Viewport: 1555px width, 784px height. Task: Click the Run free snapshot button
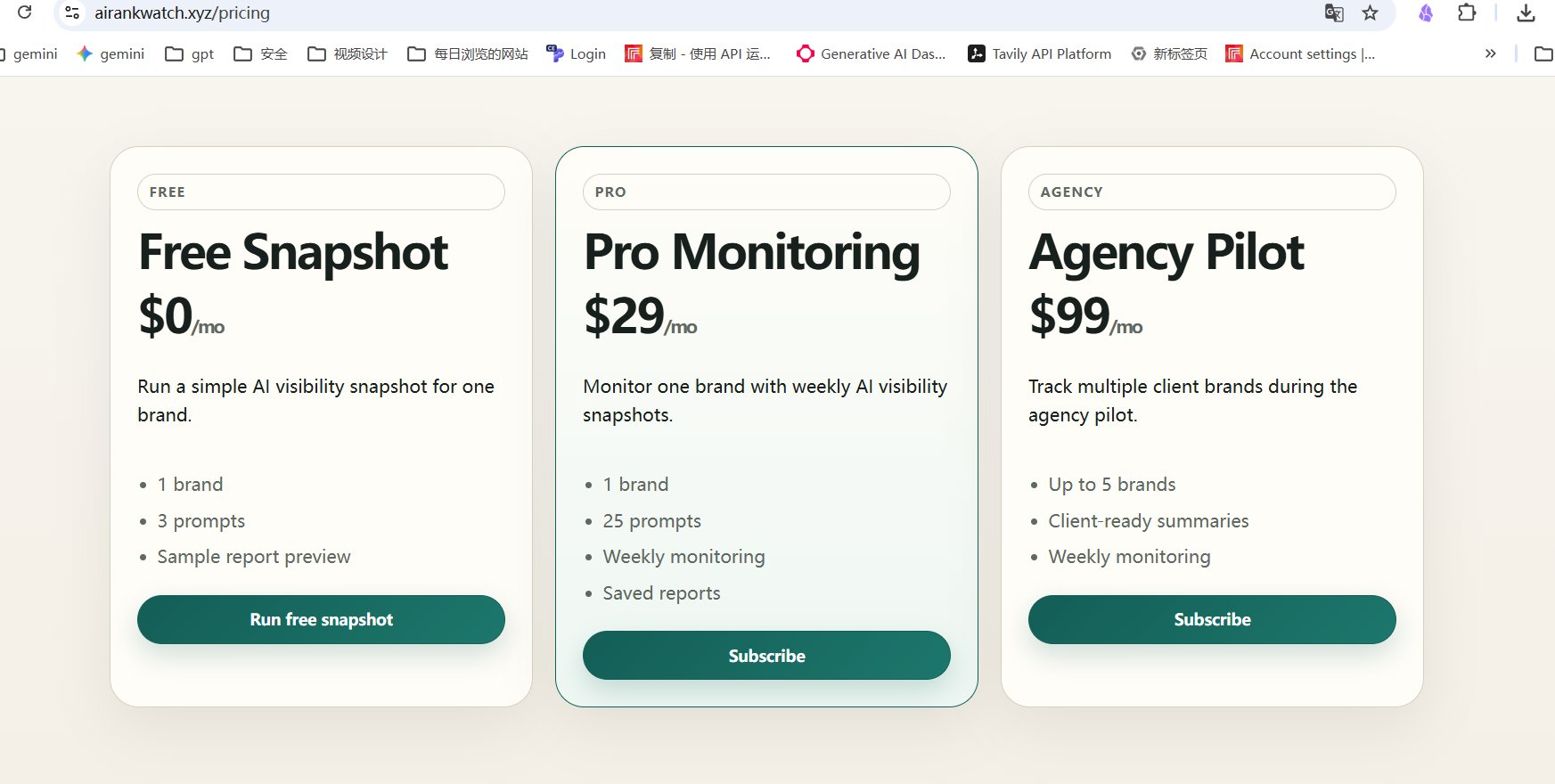click(321, 619)
